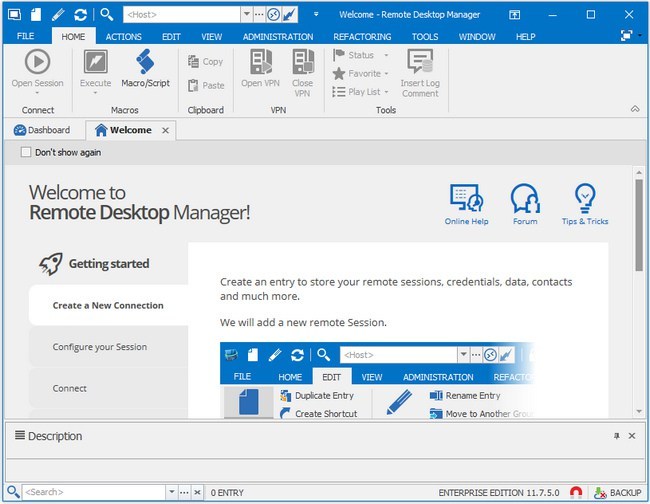Image resolution: width=650 pixels, height=504 pixels.
Task: Click the magnifier search icon in title bar
Action: 107,15
